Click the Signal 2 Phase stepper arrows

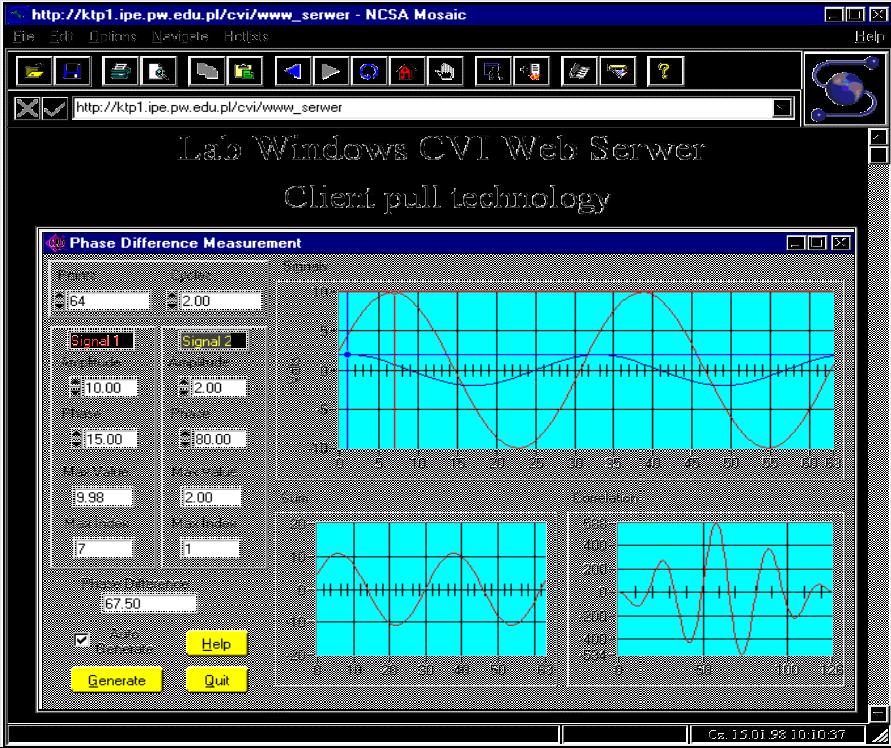(x=185, y=438)
